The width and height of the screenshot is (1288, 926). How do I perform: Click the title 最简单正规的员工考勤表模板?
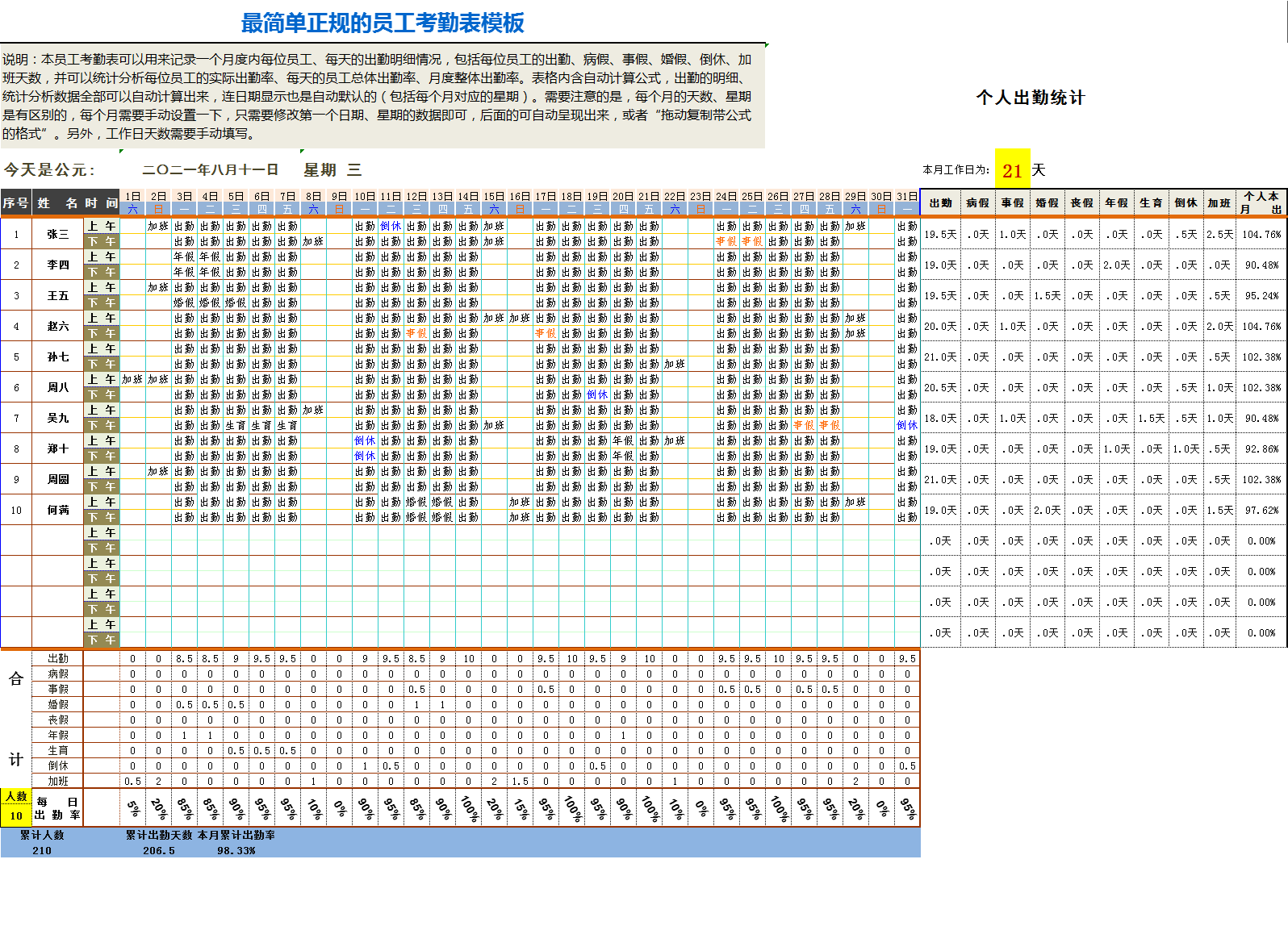click(383, 23)
